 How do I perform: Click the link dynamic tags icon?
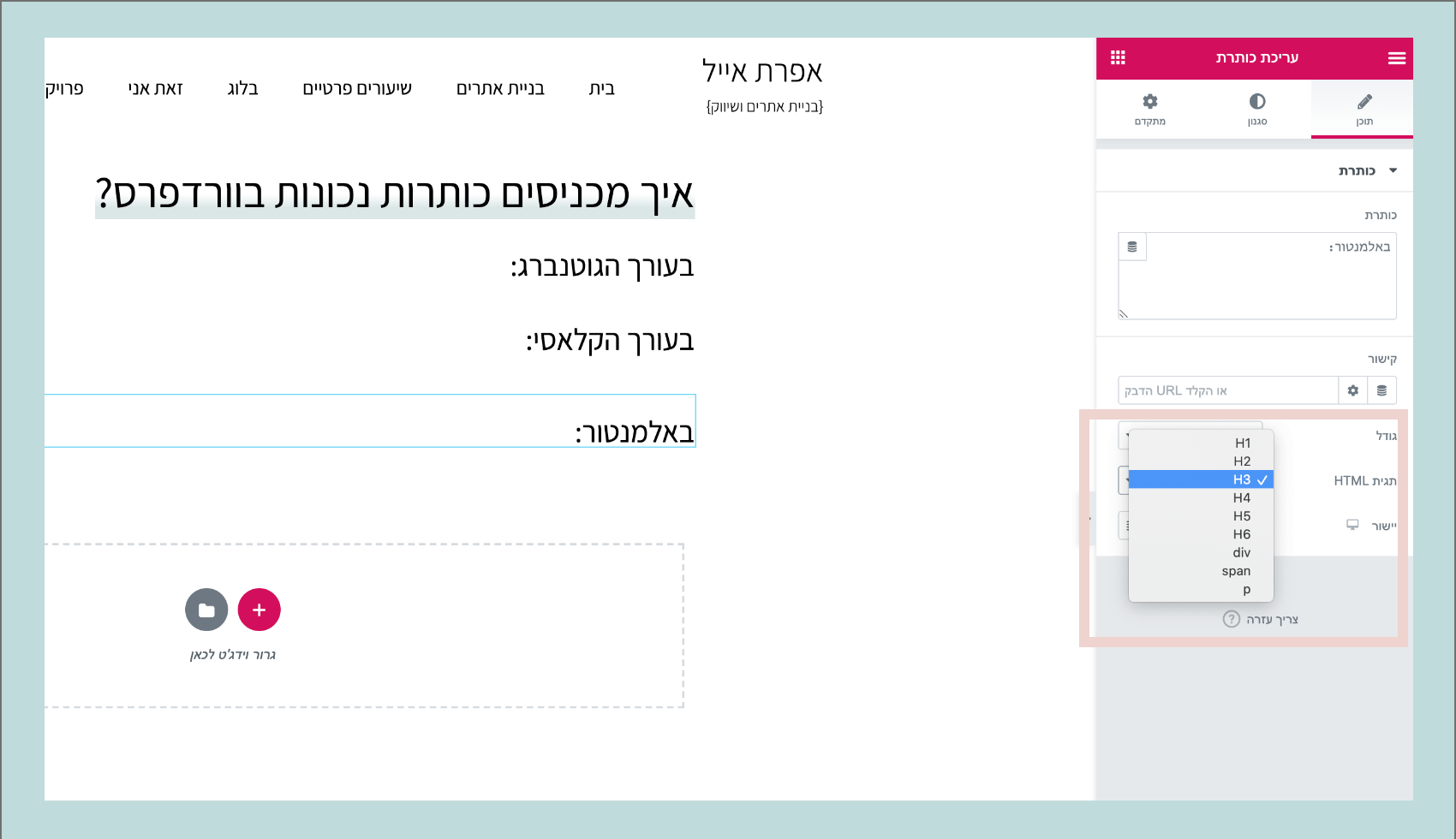tap(1381, 390)
